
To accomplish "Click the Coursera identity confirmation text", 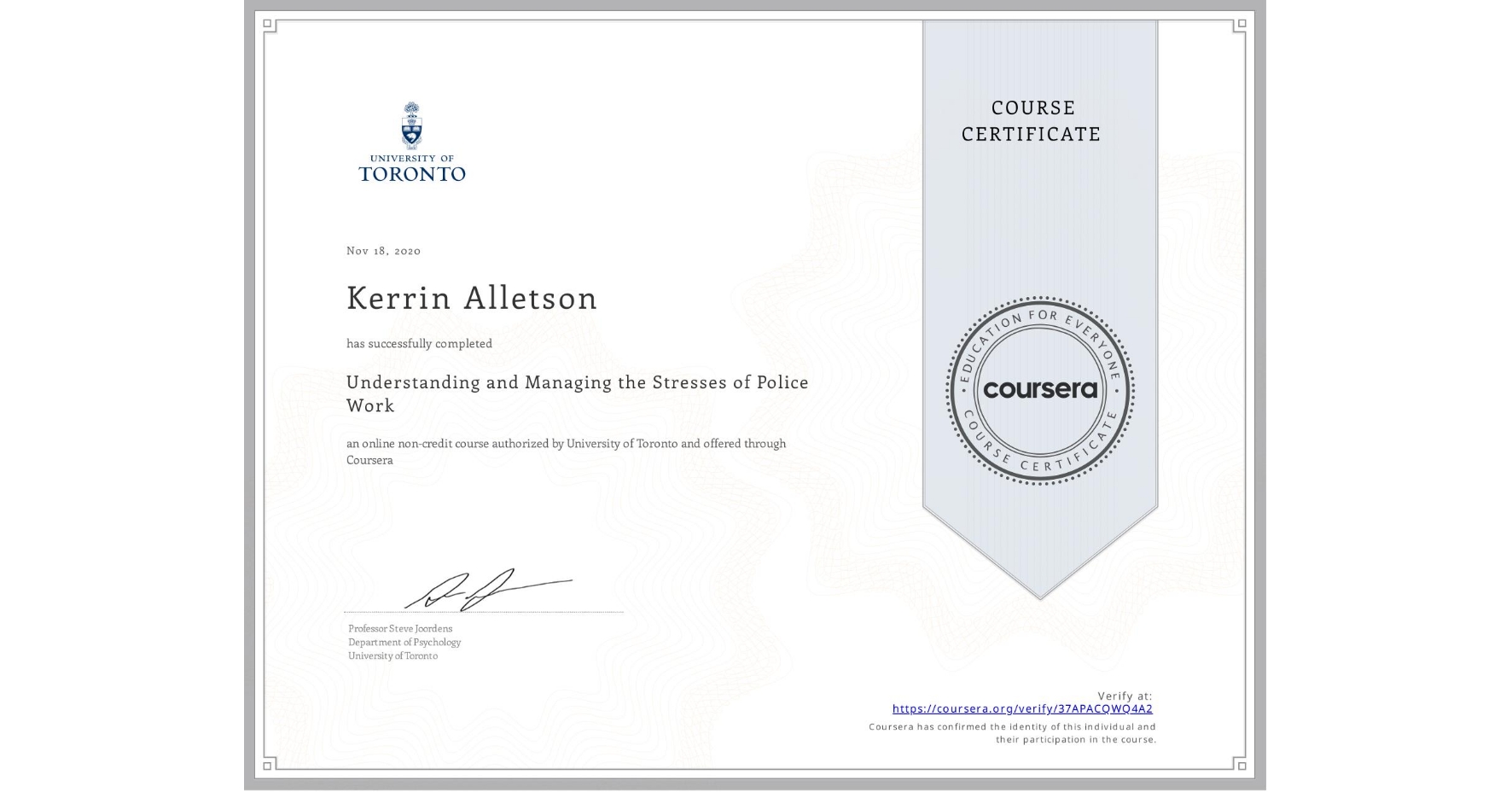I will point(1011,732).
